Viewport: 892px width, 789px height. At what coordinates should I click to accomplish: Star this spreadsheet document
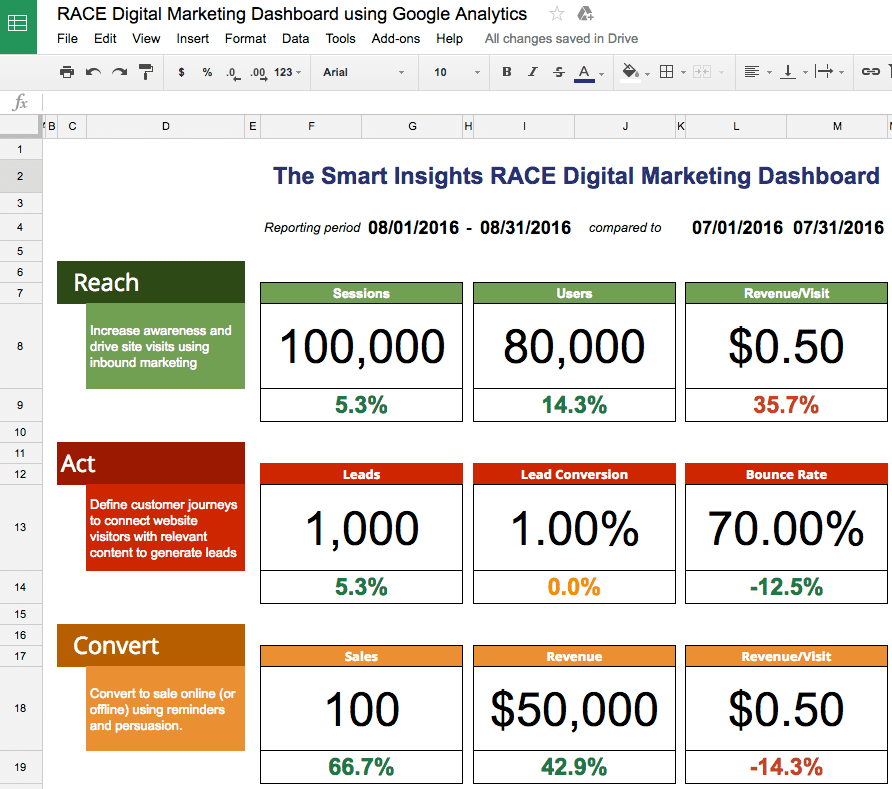(x=557, y=14)
